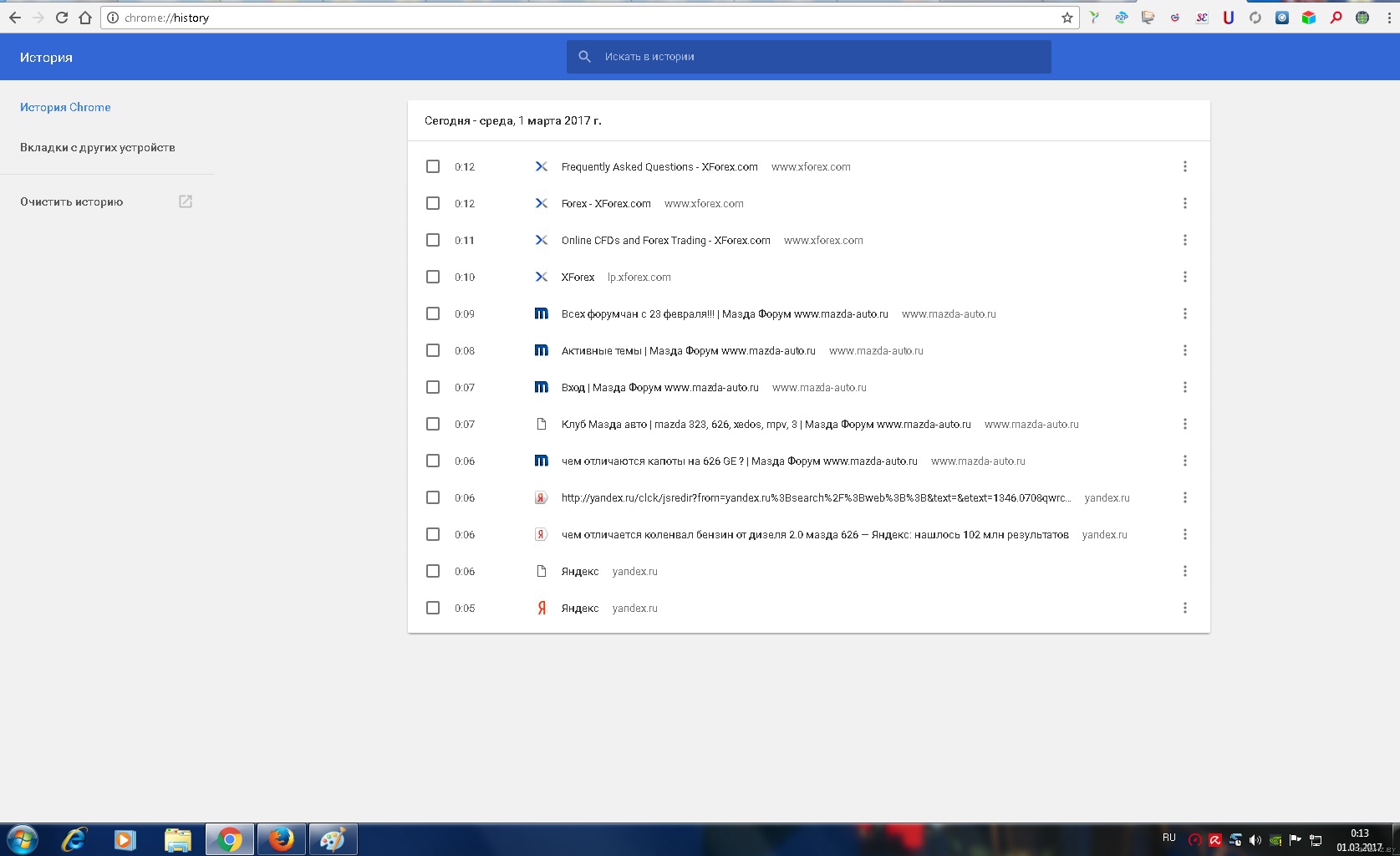
Task: Click the red magnifier extension icon
Action: pyautogui.click(x=1336, y=18)
